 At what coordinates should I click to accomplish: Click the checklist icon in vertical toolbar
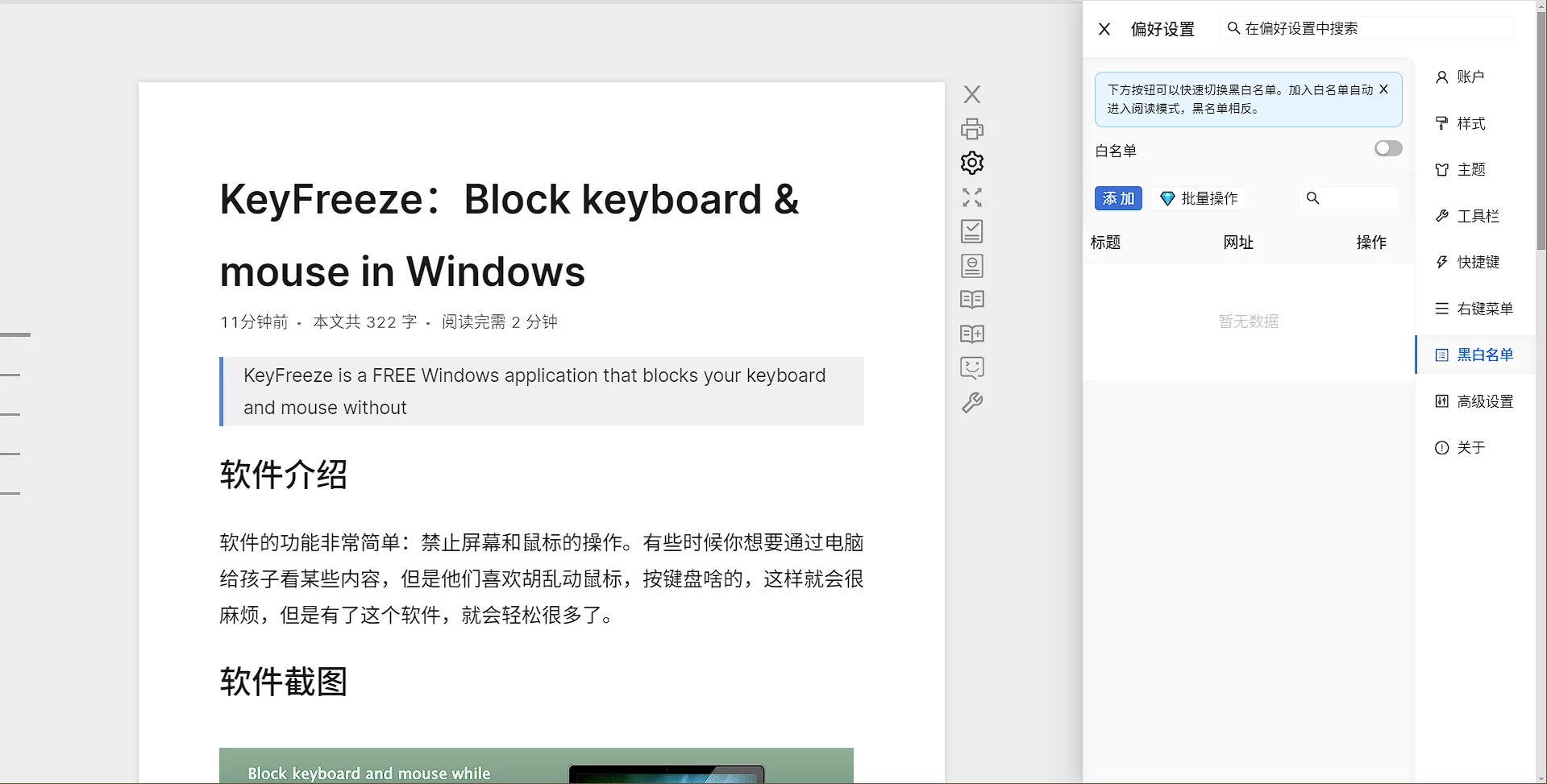tap(972, 231)
